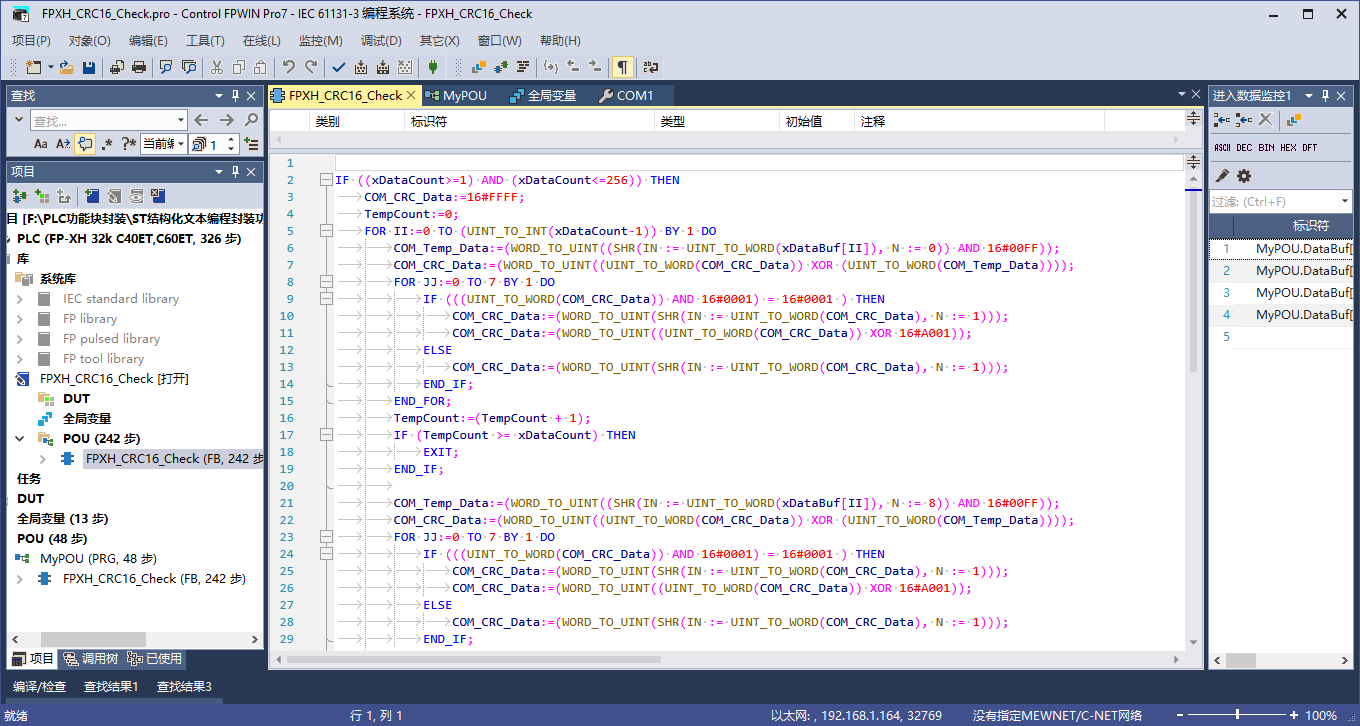Click the printer icon in the toolbar
Viewport: 1360px width, 726px height.
pyautogui.click(x=139, y=67)
